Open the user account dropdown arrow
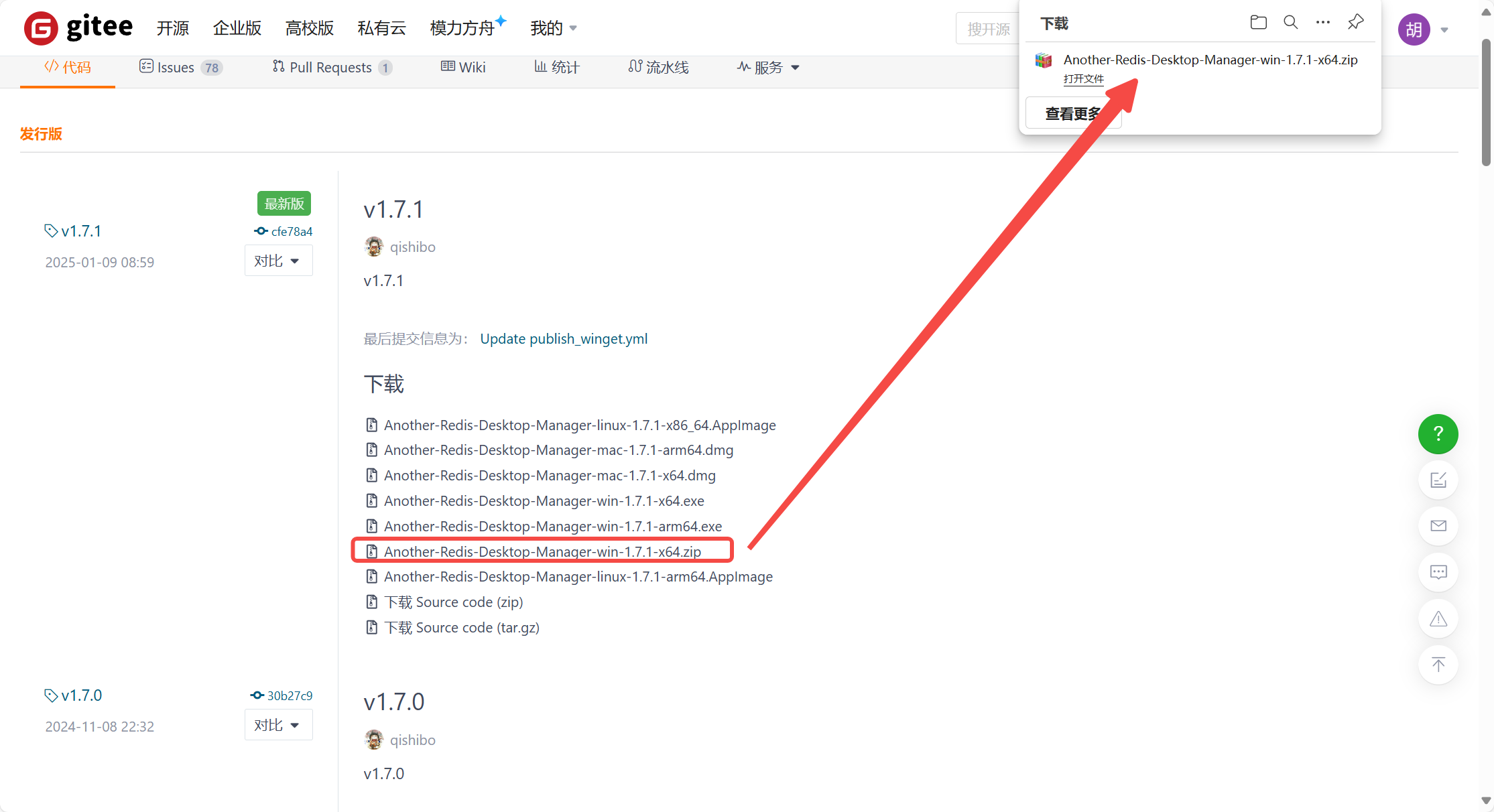 pos(1444,30)
